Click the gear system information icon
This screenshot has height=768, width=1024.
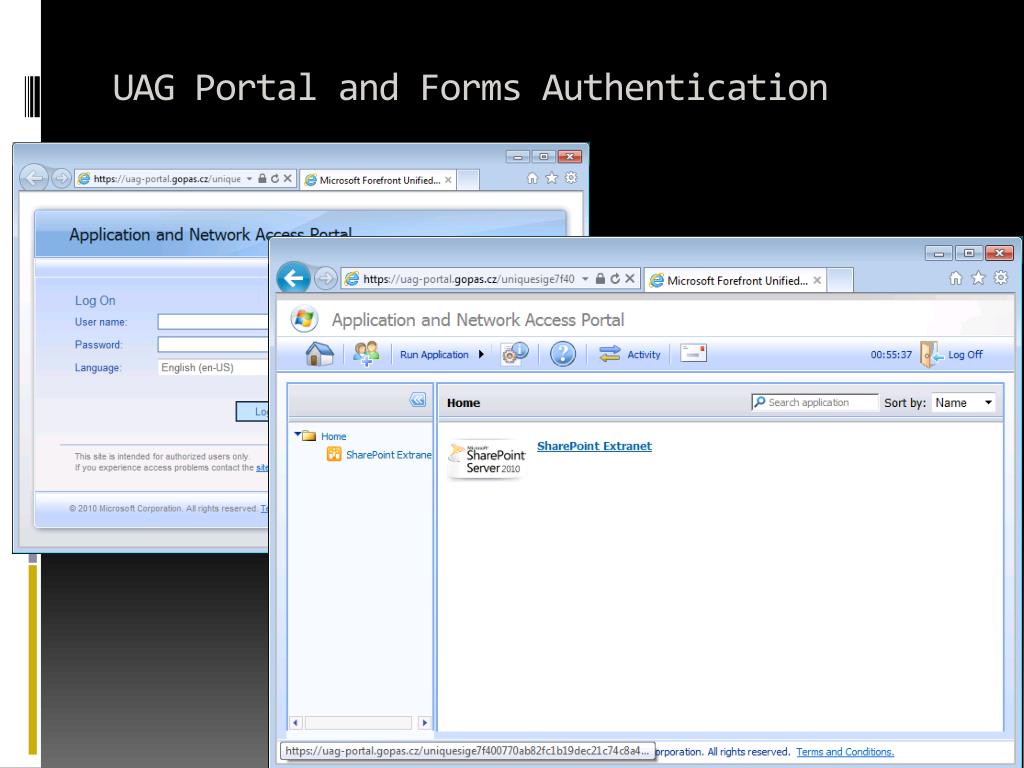point(515,354)
